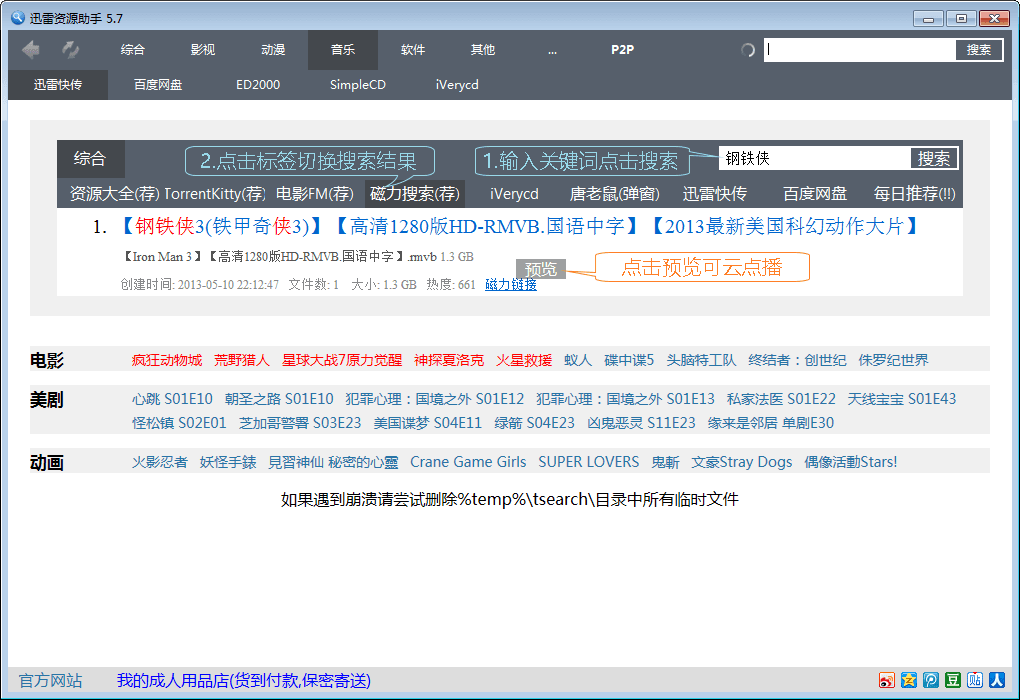Share to Douban icon
This screenshot has width=1020, height=700.
click(953, 680)
